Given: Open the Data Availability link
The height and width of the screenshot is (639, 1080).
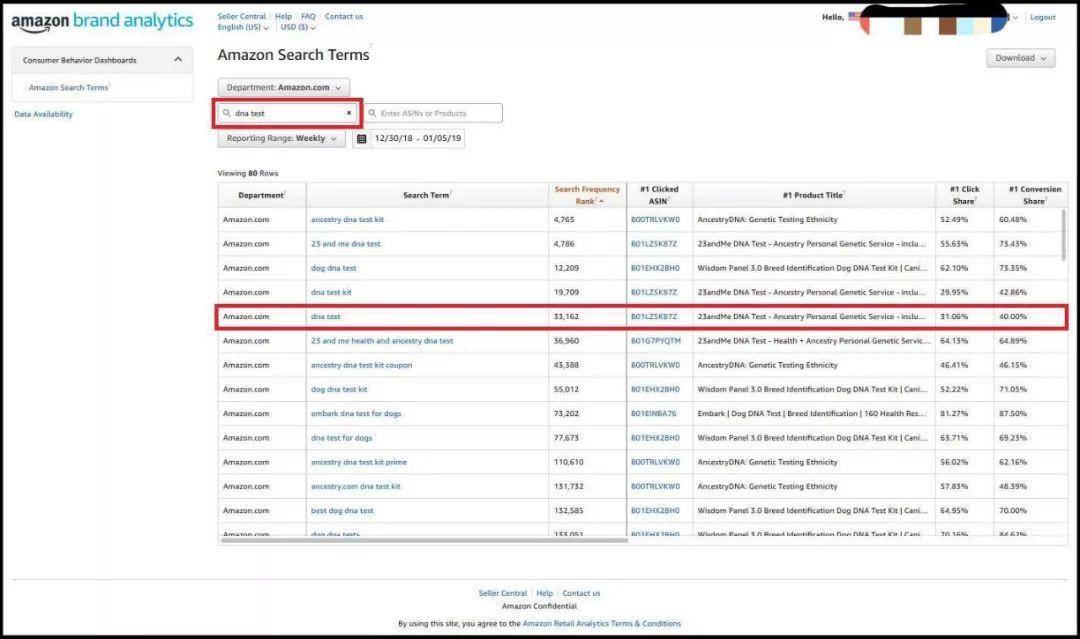Looking at the screenshot, I should pyautogui.click(x=43, y=114).
